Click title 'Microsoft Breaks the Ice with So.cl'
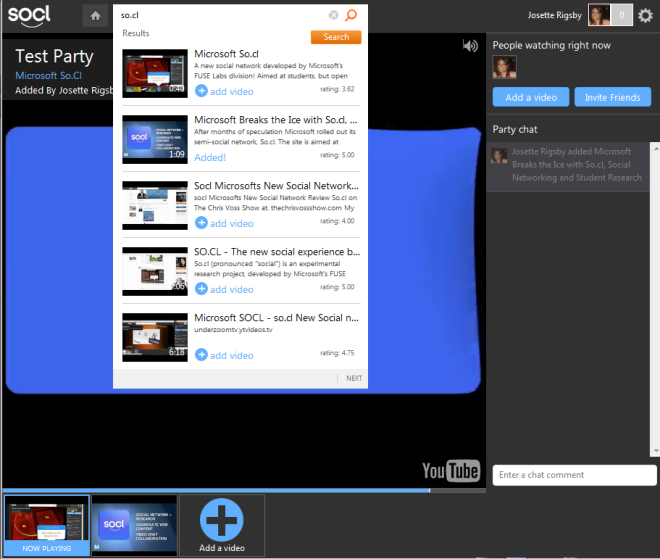660x559 pixels. [275, 120]
